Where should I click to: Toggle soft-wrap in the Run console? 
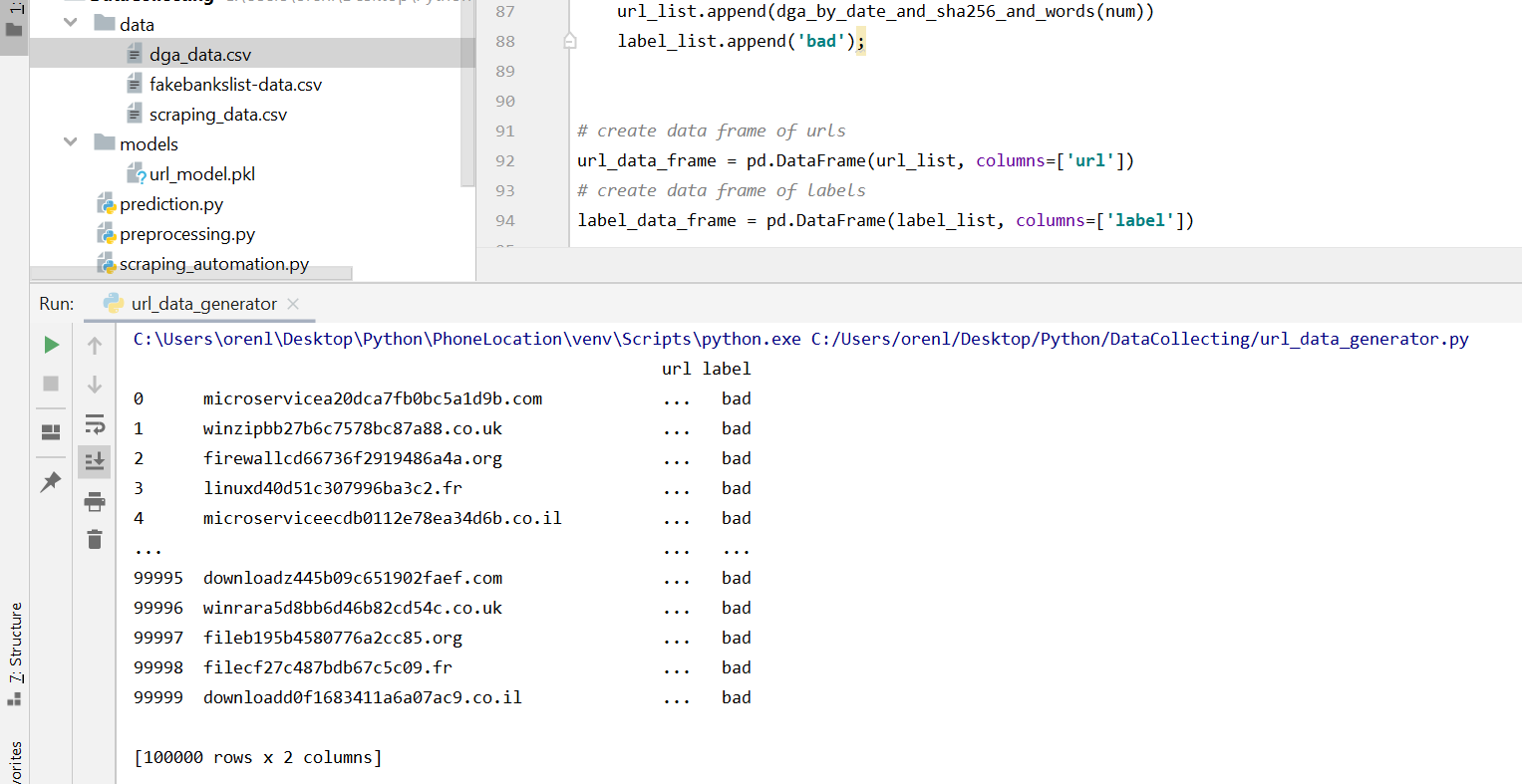[95, 424]
